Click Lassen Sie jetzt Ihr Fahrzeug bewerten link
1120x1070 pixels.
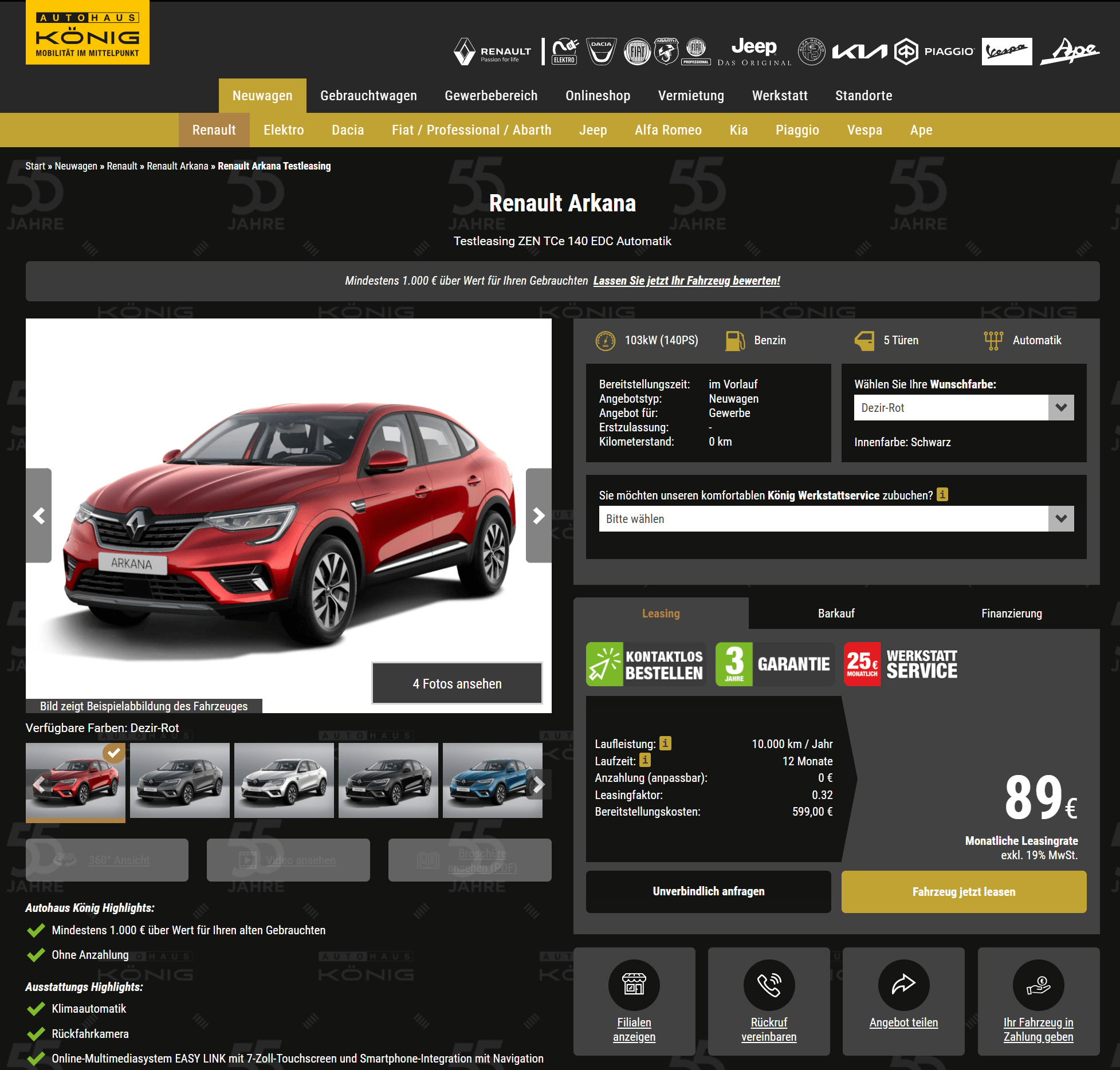(686, 281)
